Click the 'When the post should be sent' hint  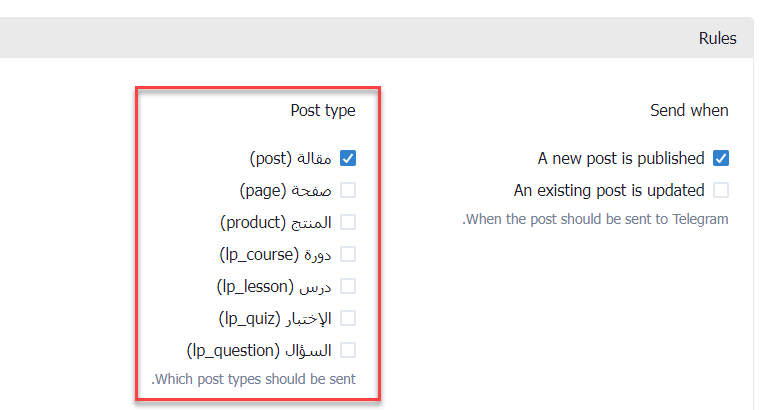pos(595,219)
